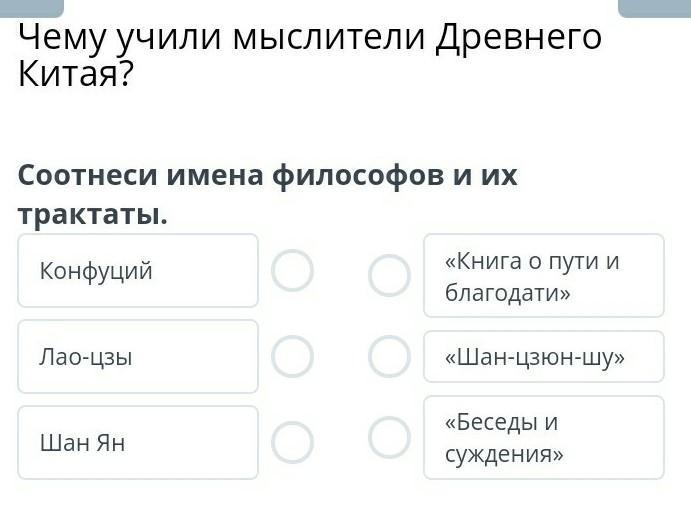Select the Шан Ян answer box
Image resolution: width=691 pixels, height=512 pixels.
point(138,442)
